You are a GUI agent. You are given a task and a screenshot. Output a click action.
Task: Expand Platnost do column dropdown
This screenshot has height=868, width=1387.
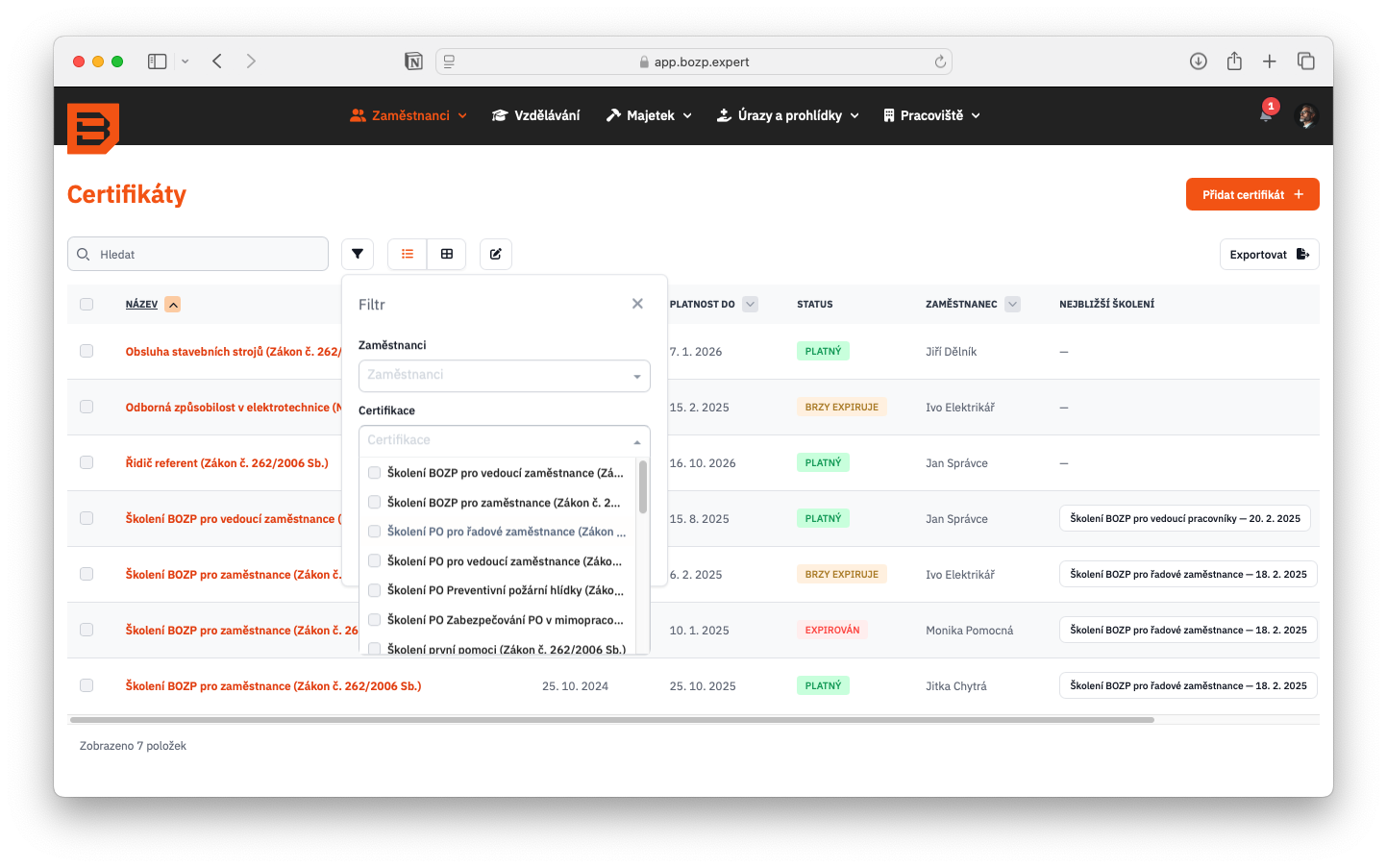751,305
